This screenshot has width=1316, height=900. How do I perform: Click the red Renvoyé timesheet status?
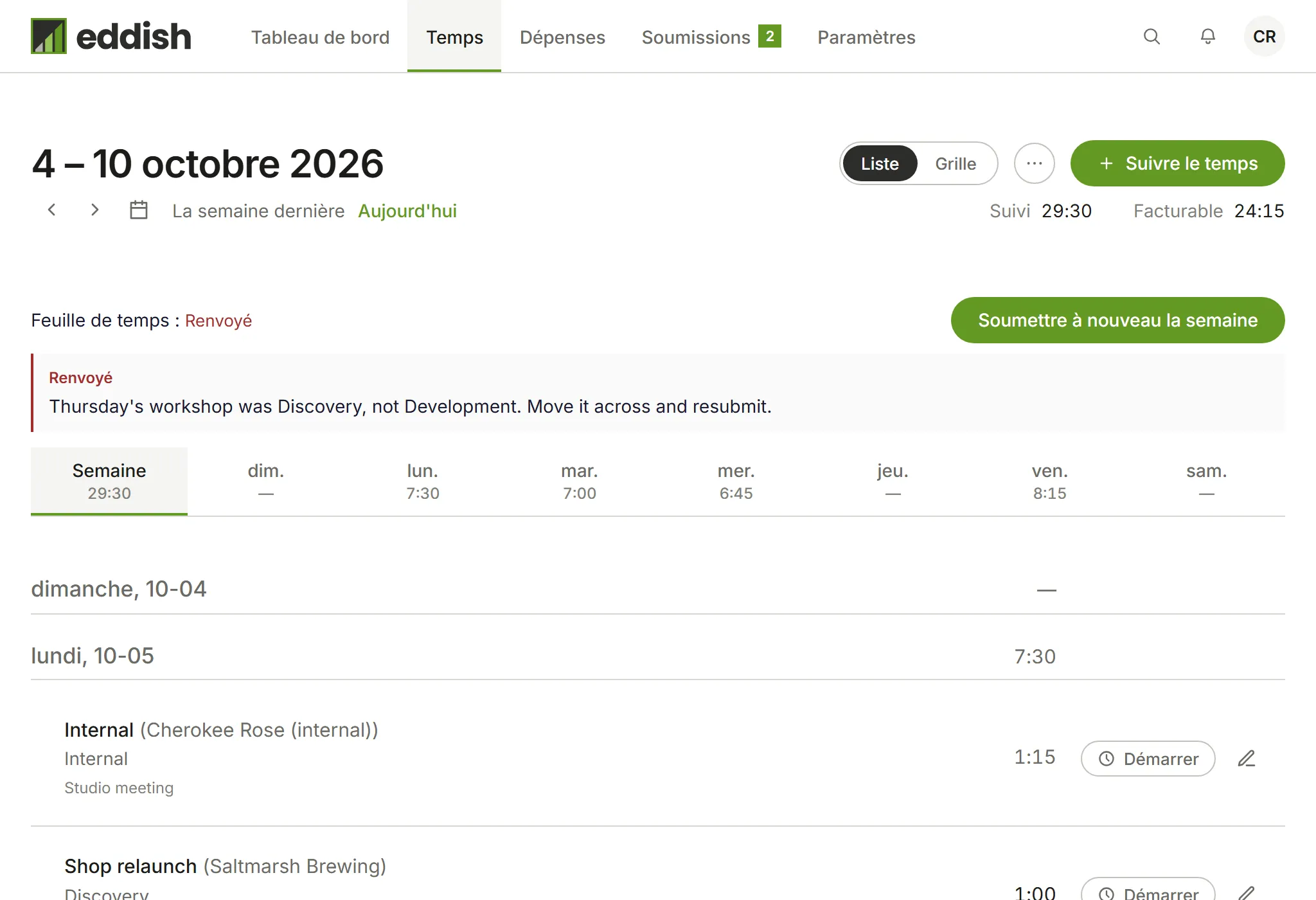[218, 320]
